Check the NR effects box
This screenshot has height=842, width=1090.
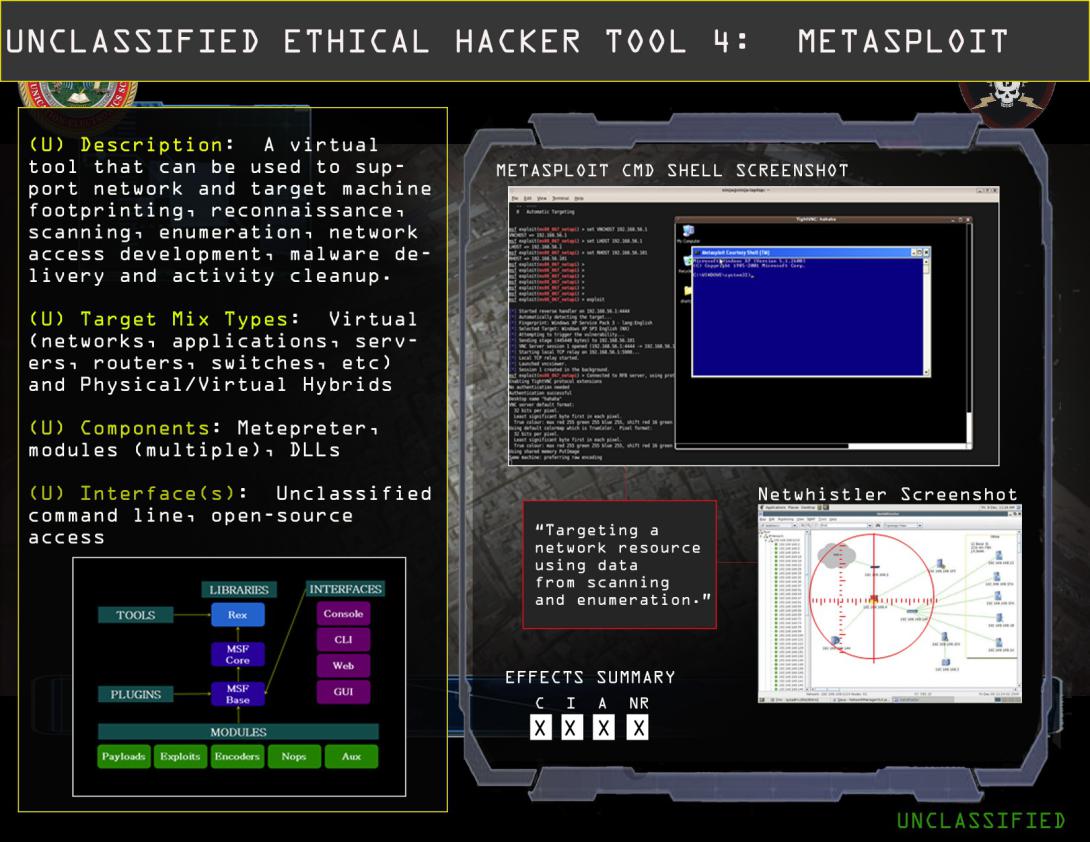(x=637, y=728)
